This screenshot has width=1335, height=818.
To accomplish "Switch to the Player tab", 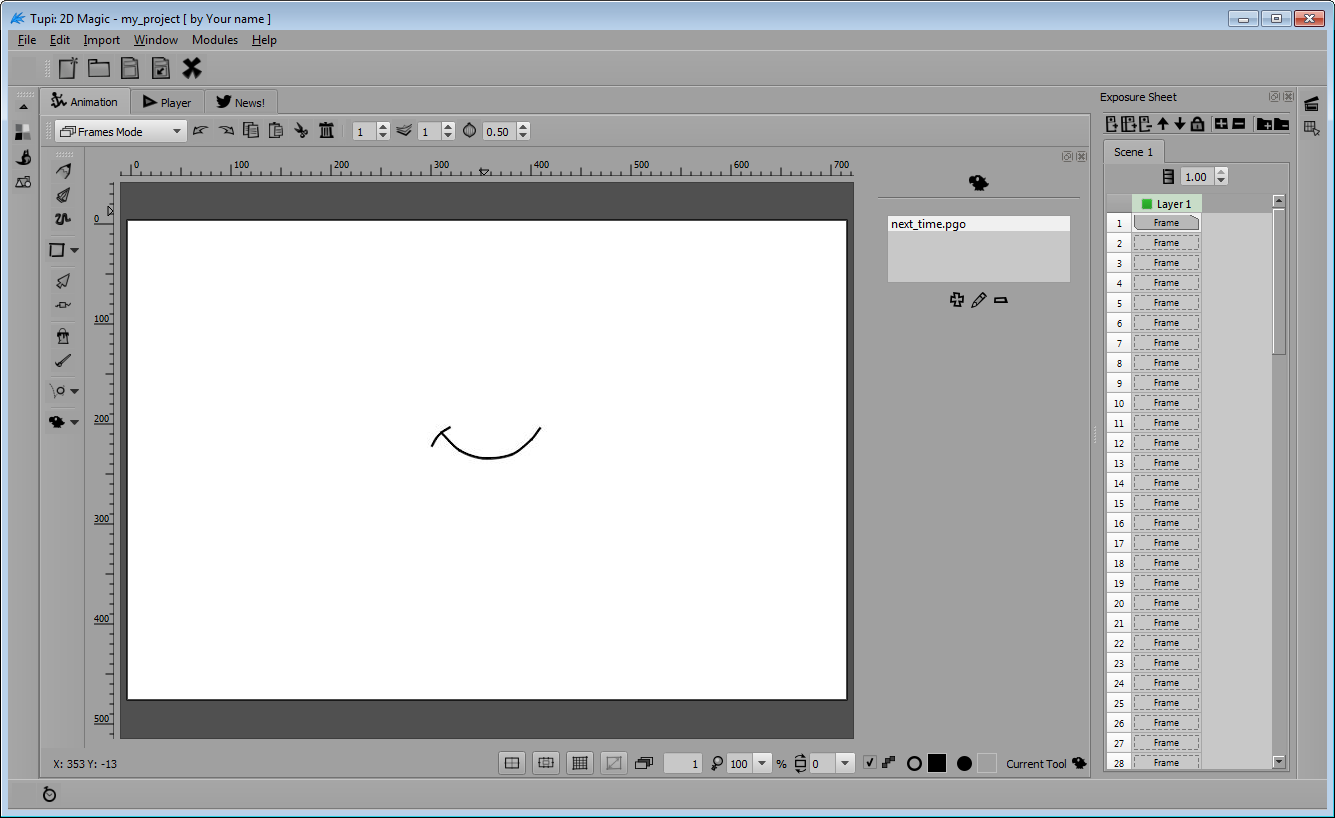I will pos(167,102).
